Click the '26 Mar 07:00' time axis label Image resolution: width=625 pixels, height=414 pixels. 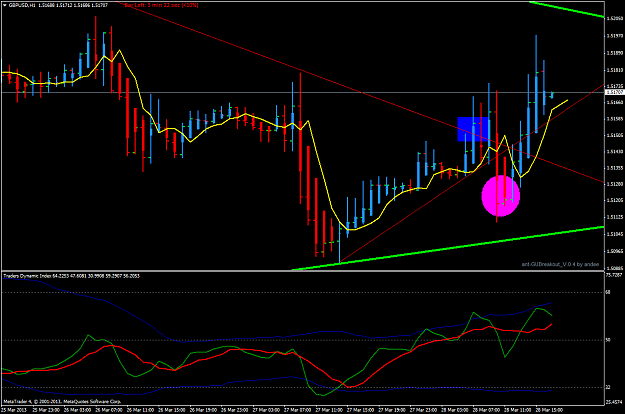click(108, 410)
